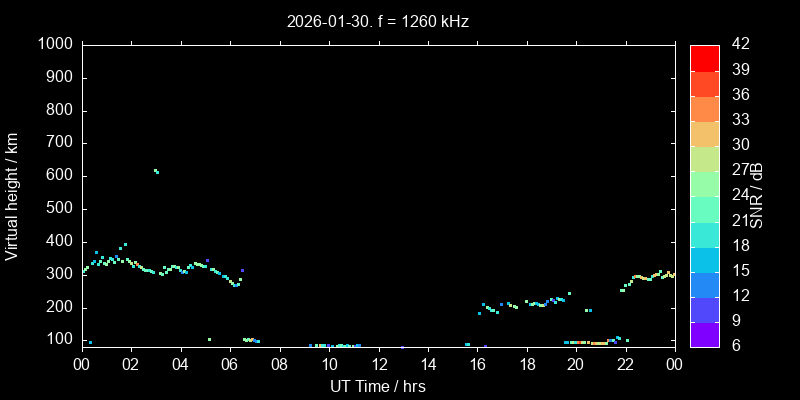Image resolution: width=800 pixels, height=400 pixels.
Task: Pick the yellow-green colorbar band between 27 and 30
Action: (705, 158)
